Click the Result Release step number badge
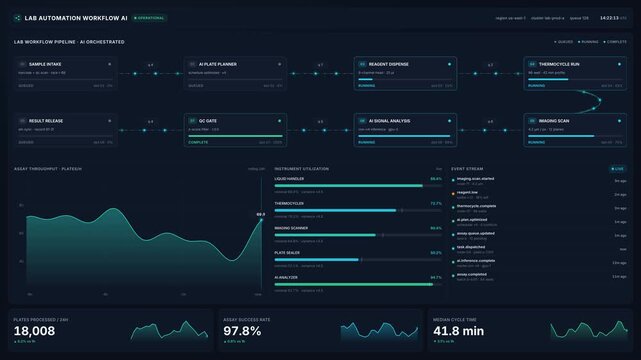641x360 pixels. click(22, 121)
